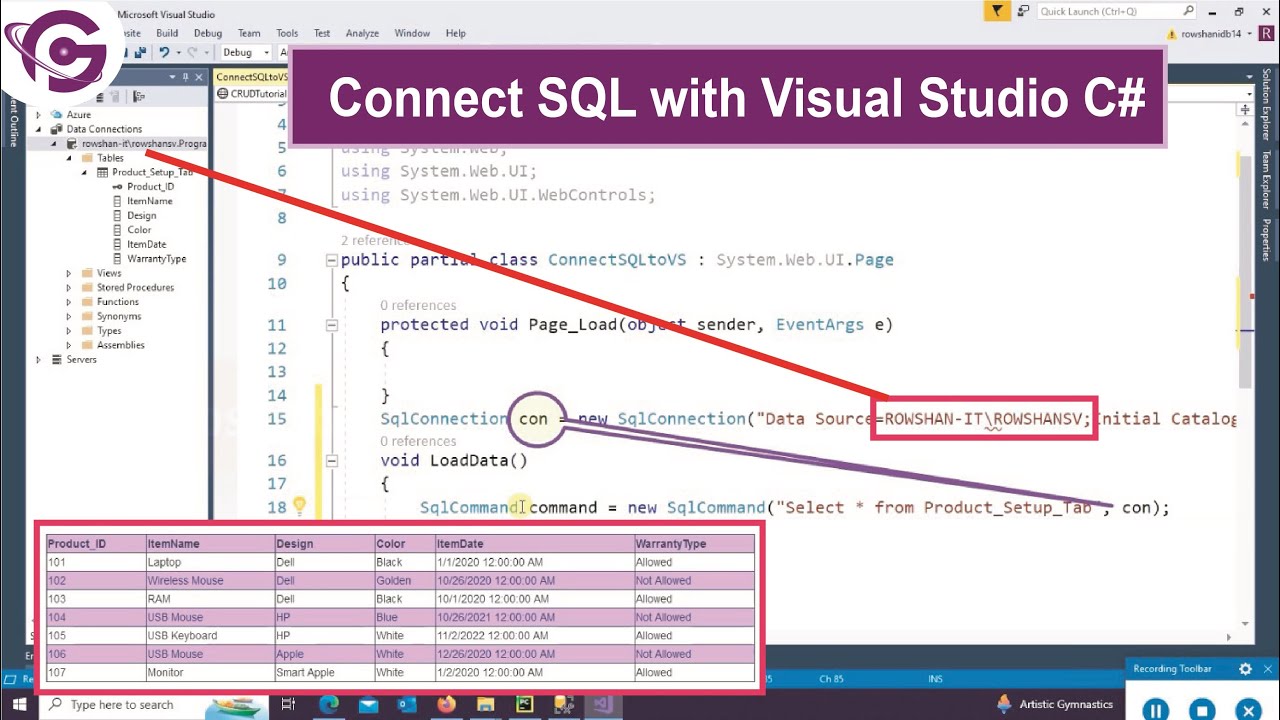Screen dimensions: 1280x720
Task: Select the Design column node
Action: click(141, 215)
